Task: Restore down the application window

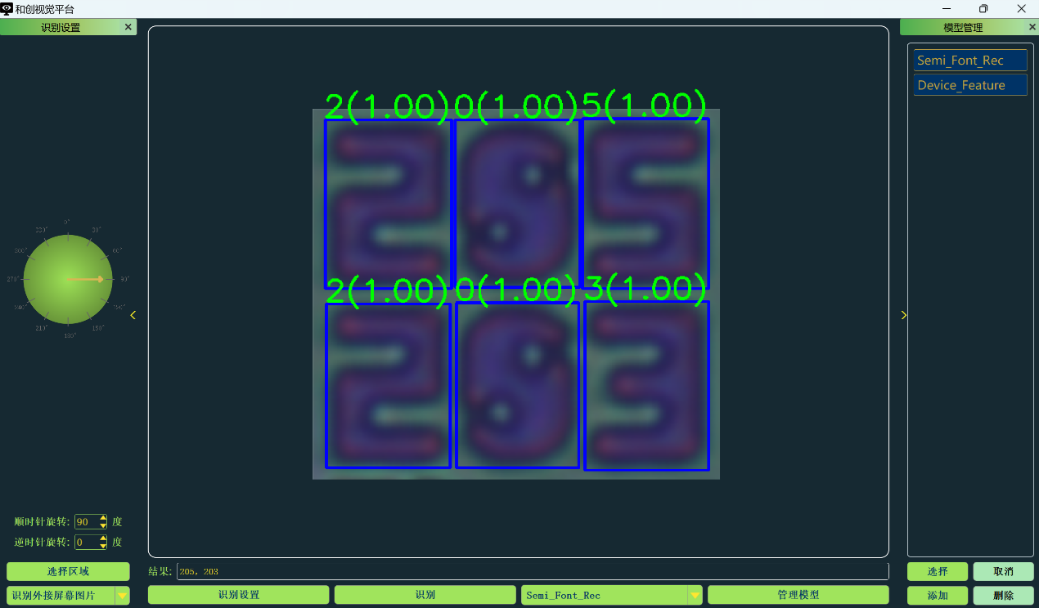Action: click(x=983, y=9)
